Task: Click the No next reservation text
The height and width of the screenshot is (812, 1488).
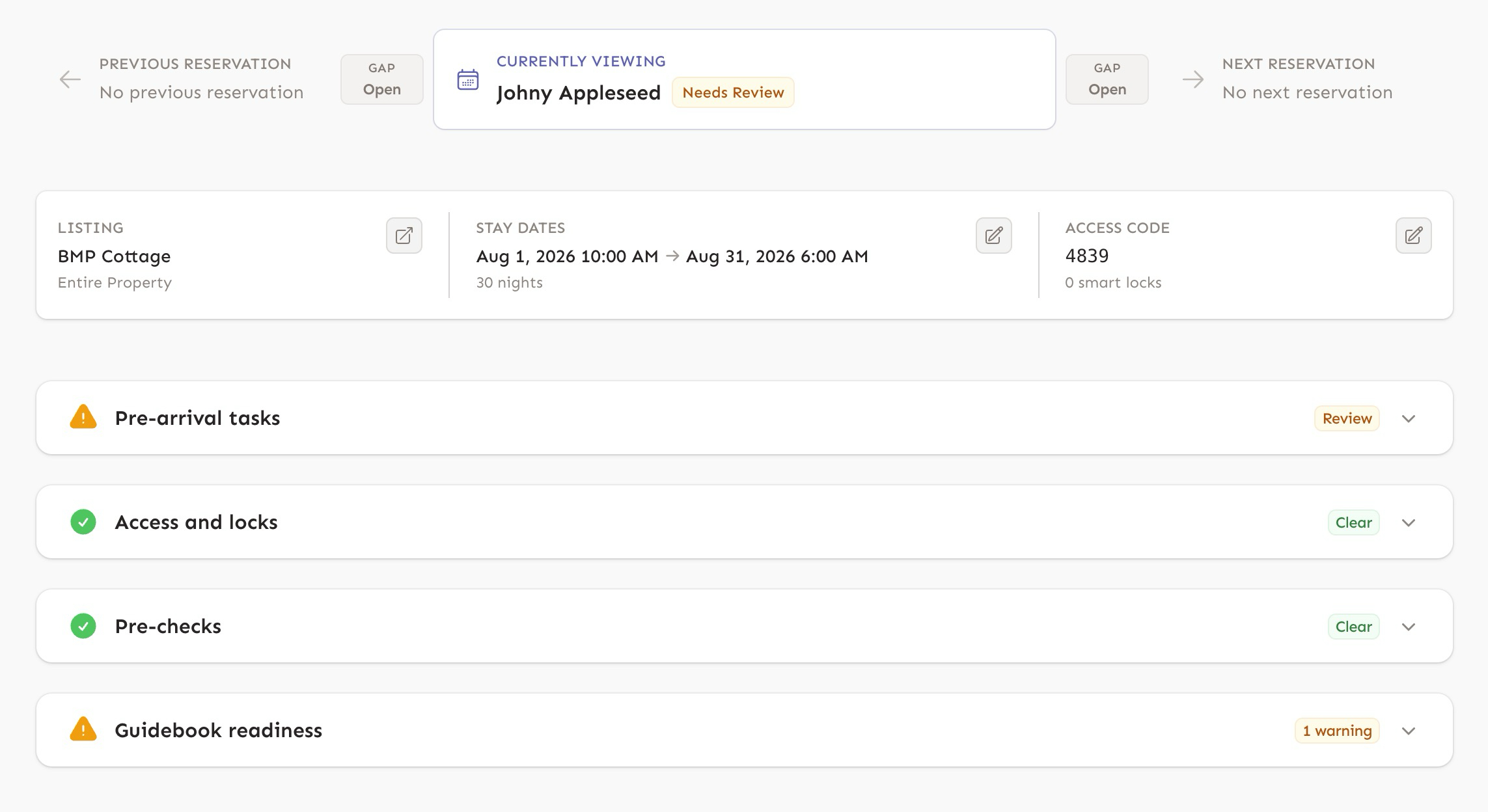Action: [x=1307, y=92]
